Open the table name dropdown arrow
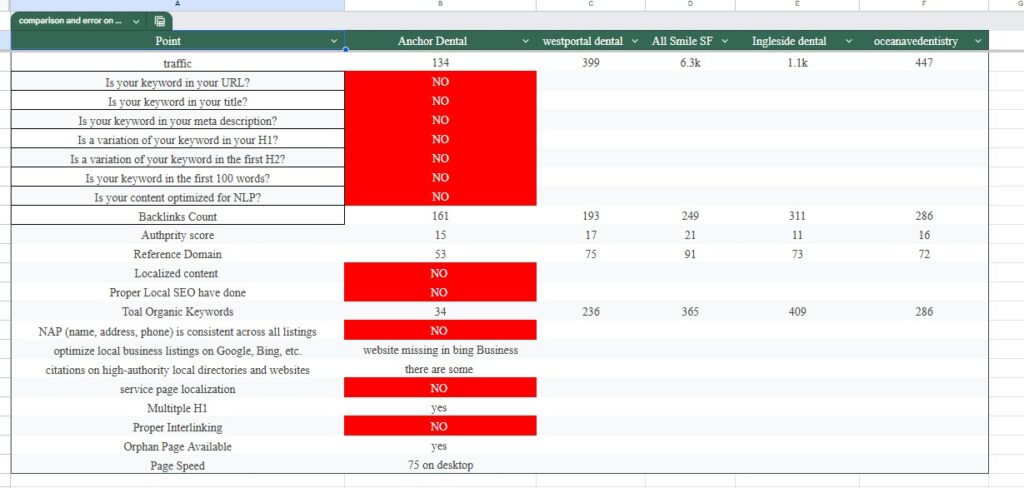Viewport: 1024px width, 488px height. 137,21
